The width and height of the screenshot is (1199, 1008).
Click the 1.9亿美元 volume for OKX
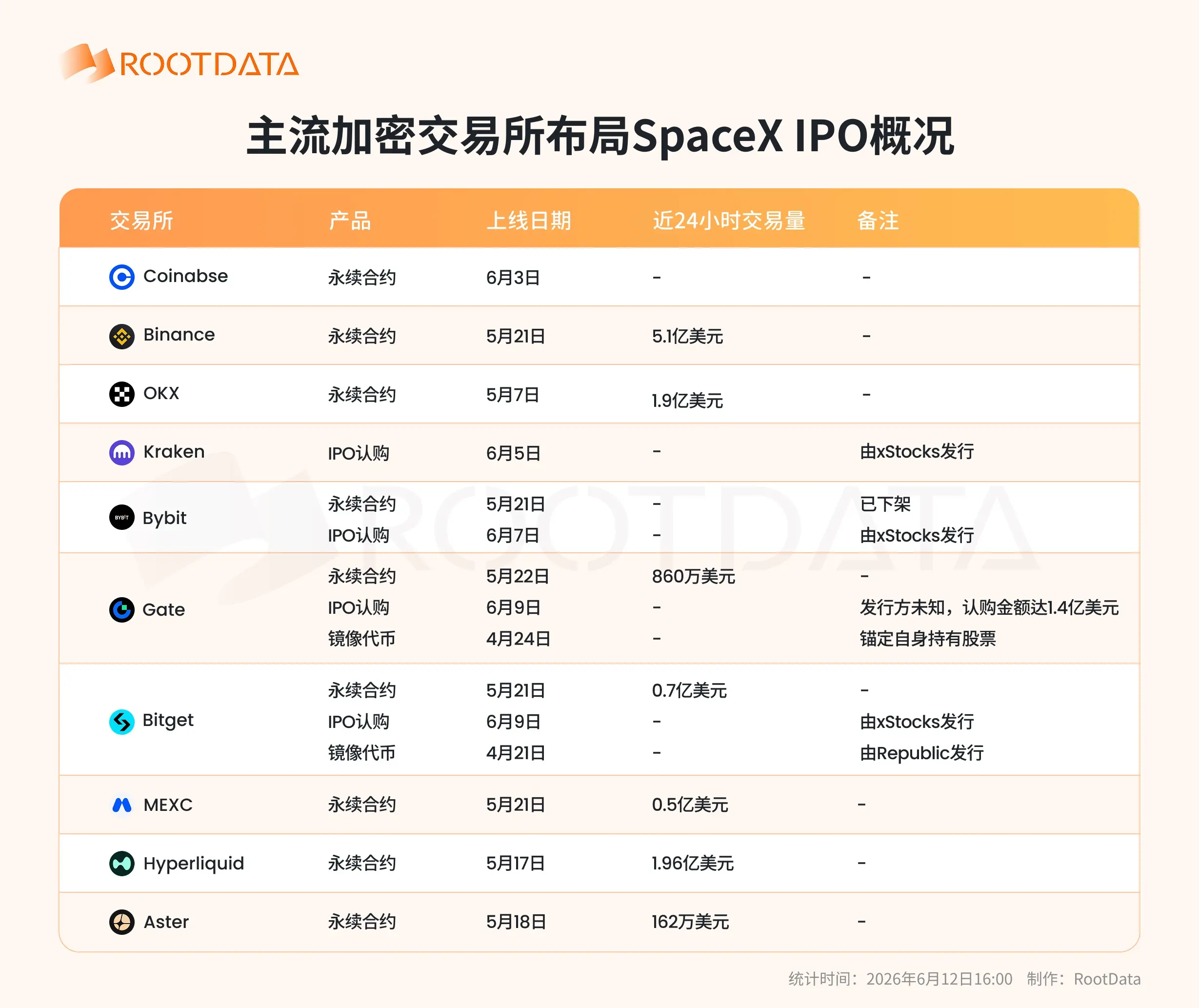(x=688, y=401)
